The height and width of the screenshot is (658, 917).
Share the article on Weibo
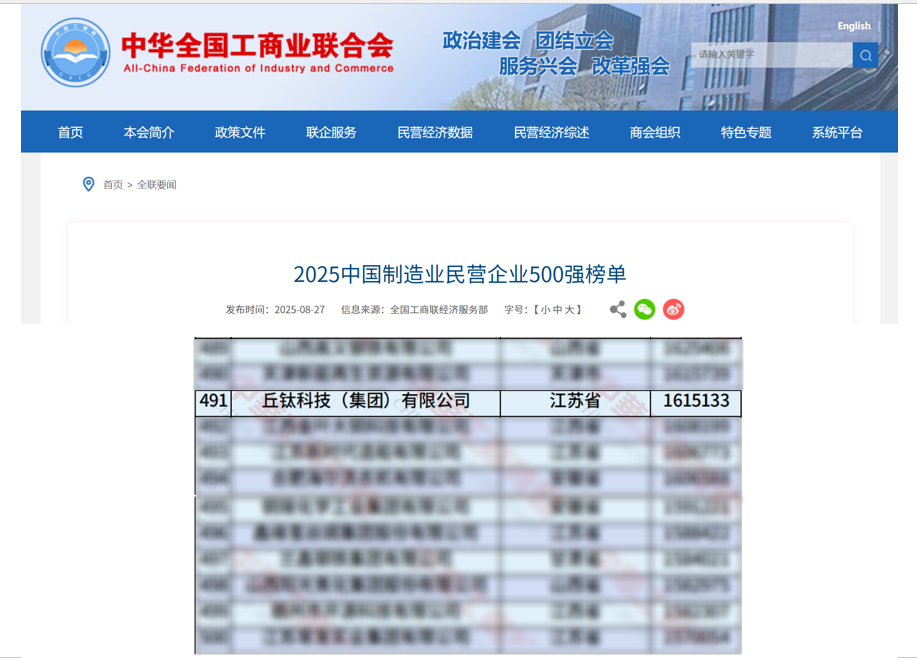(674, 309)
